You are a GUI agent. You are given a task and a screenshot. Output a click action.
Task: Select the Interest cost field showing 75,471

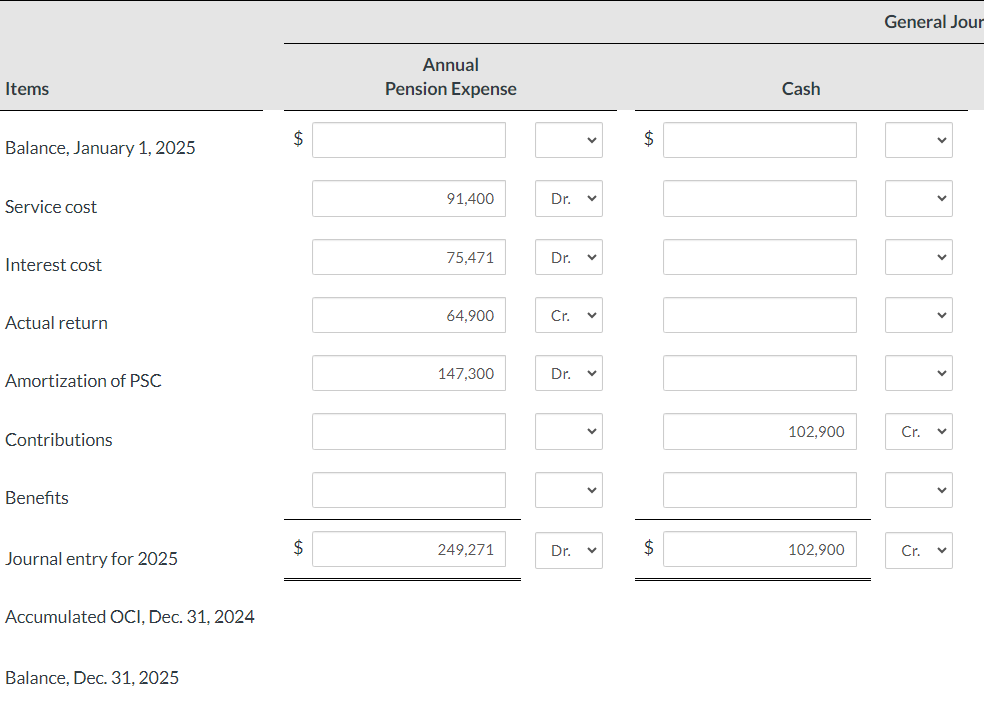coord(408,257)
